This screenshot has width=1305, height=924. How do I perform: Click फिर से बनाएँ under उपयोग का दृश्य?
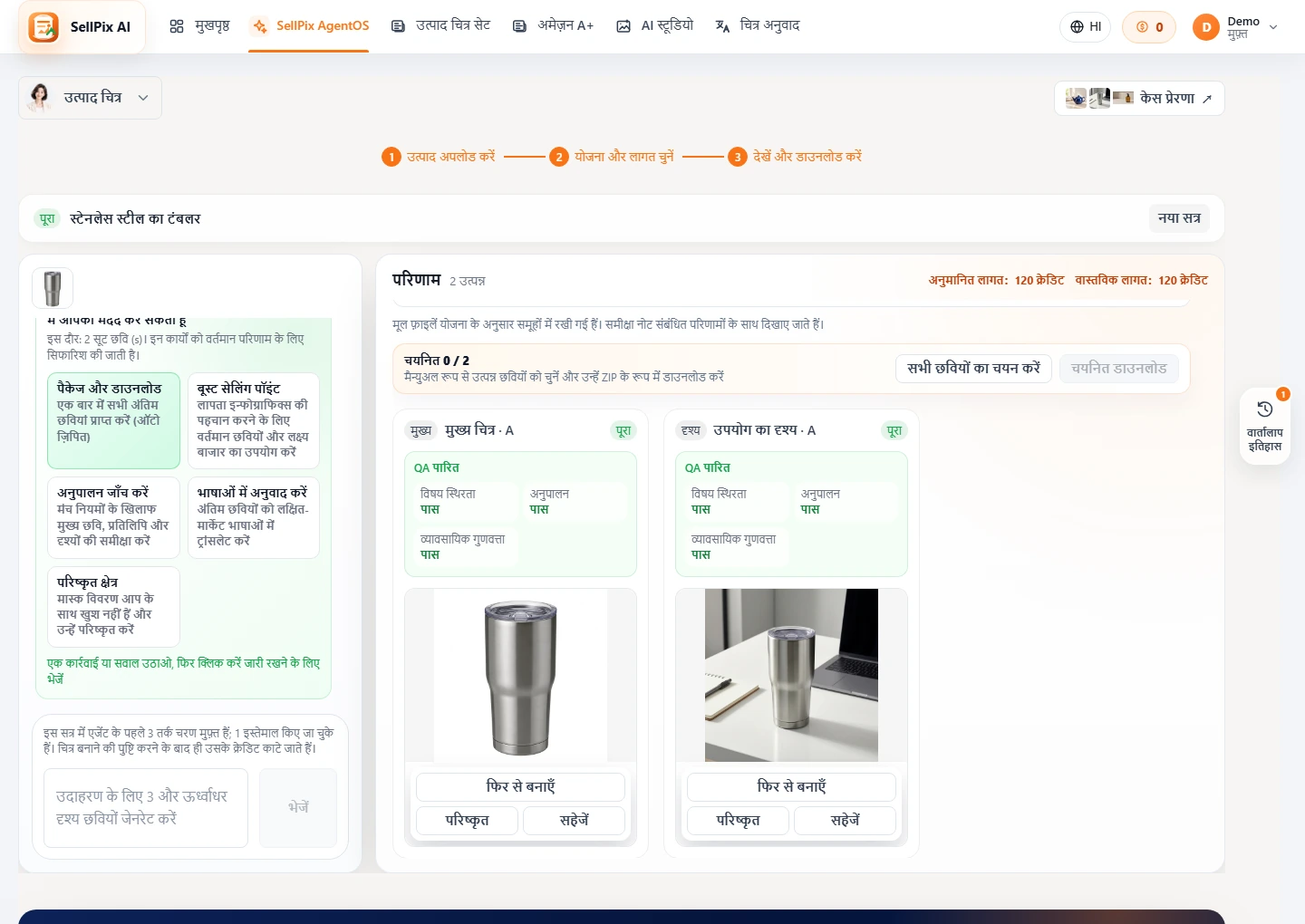click(791, 787)
